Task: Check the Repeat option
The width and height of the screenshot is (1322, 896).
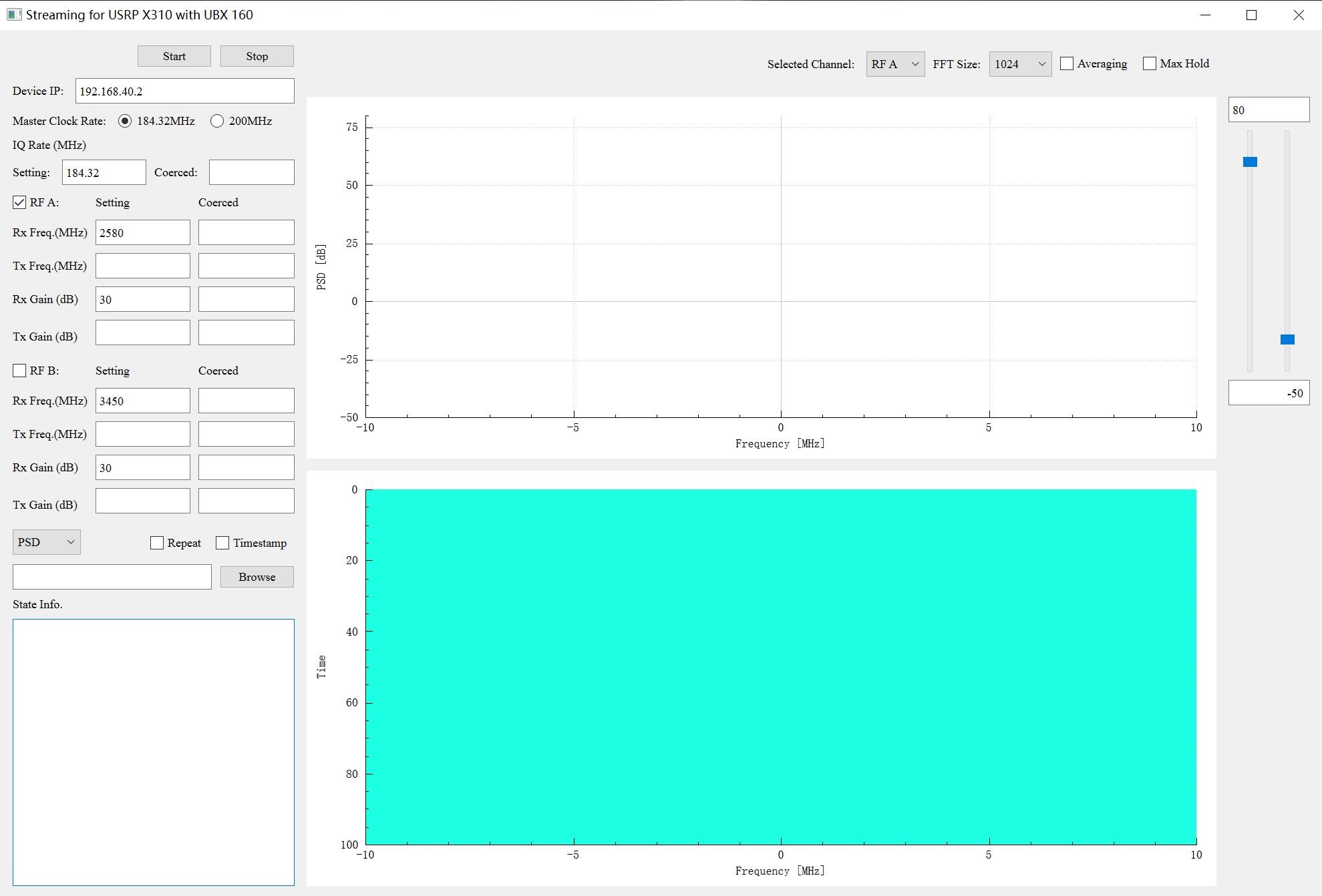Action: point(157,543)
